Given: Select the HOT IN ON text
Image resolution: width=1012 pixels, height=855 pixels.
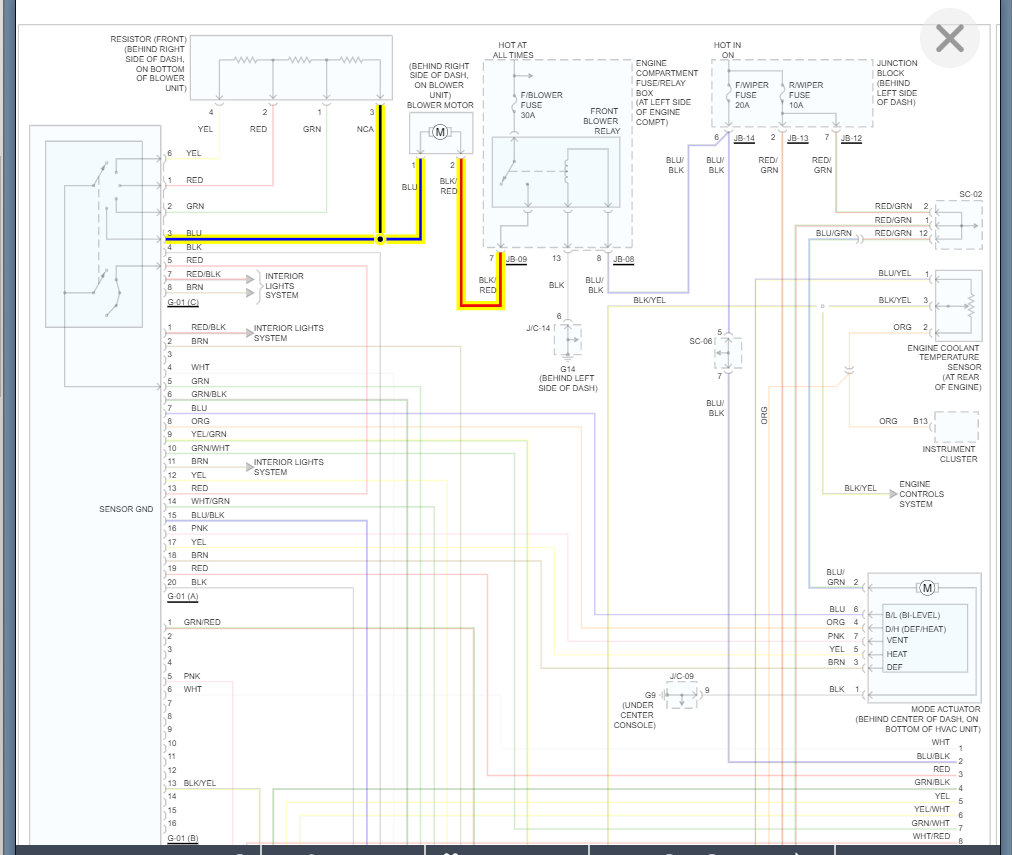Looking at the screenshot, I should (727, 50).
